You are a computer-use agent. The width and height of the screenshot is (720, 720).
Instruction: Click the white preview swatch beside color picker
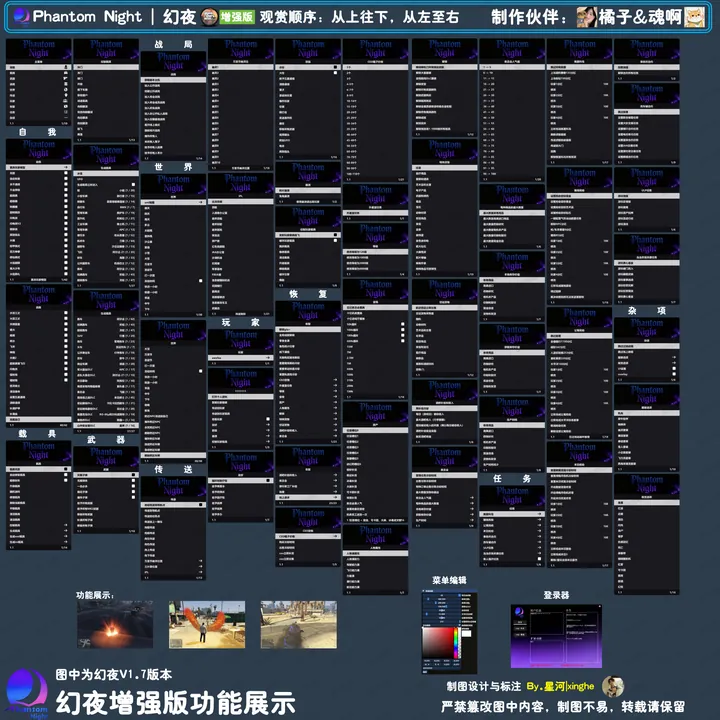[x=467, y=634]
